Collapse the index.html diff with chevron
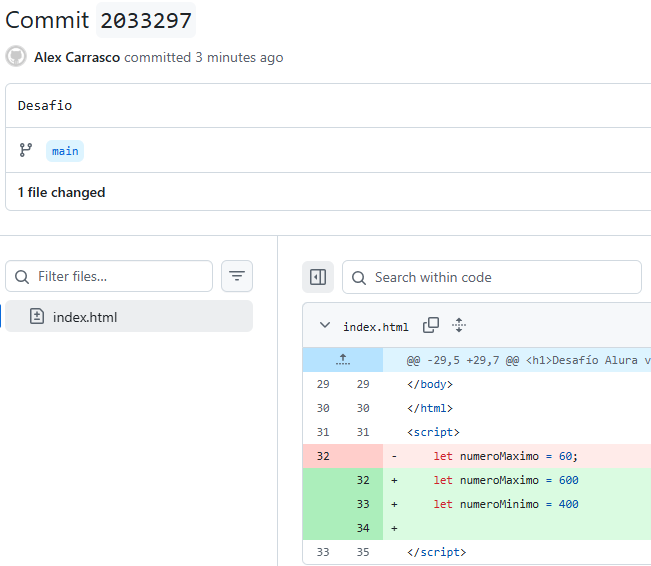The height and width of the screenshot is (566, 651). (325, 325)
